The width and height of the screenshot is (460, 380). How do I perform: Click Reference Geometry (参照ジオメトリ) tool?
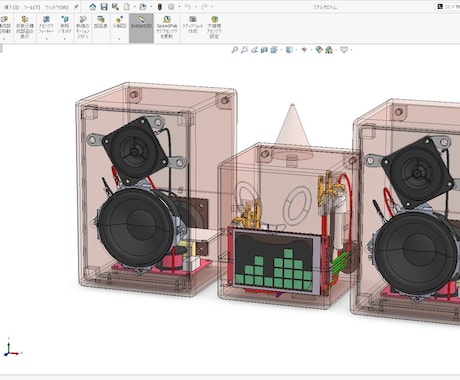point(65,25)
